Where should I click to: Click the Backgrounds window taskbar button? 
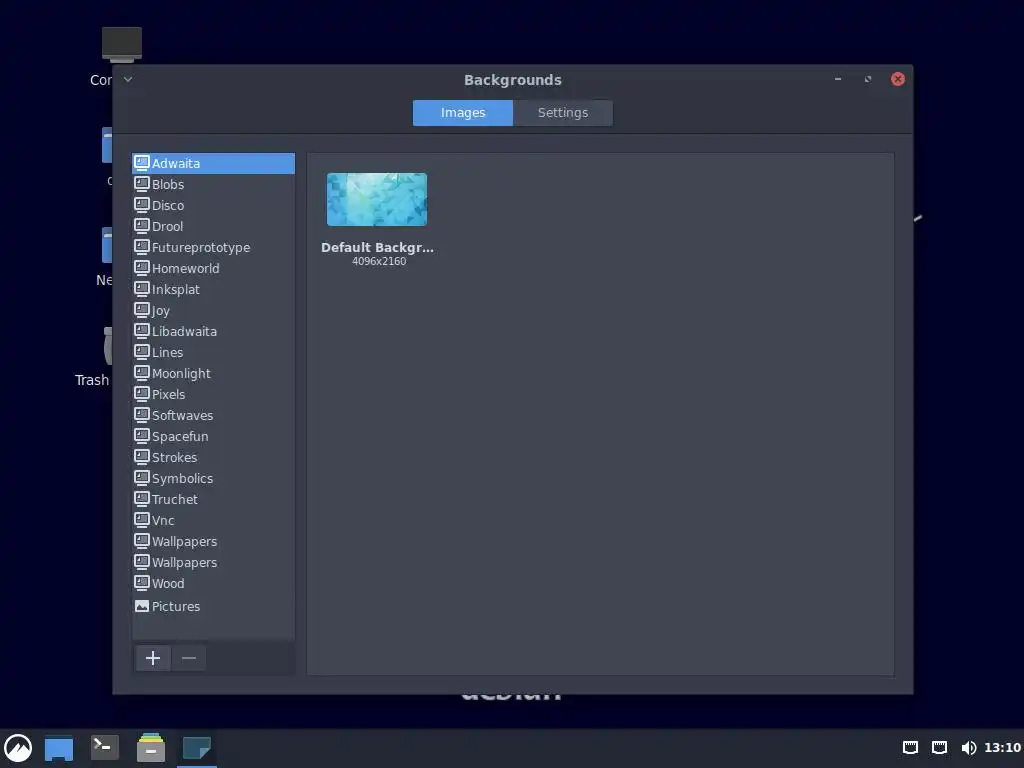197,748
